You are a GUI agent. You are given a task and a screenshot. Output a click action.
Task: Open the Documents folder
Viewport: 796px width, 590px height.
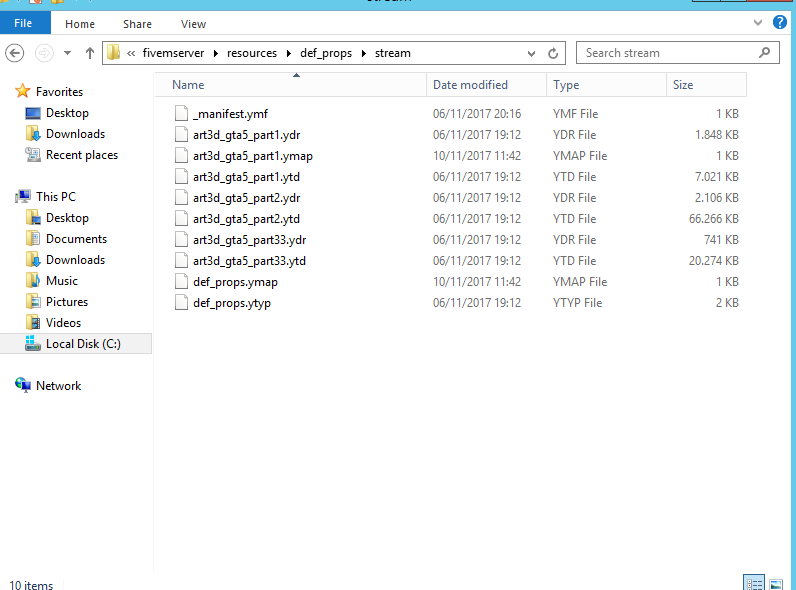76,239
